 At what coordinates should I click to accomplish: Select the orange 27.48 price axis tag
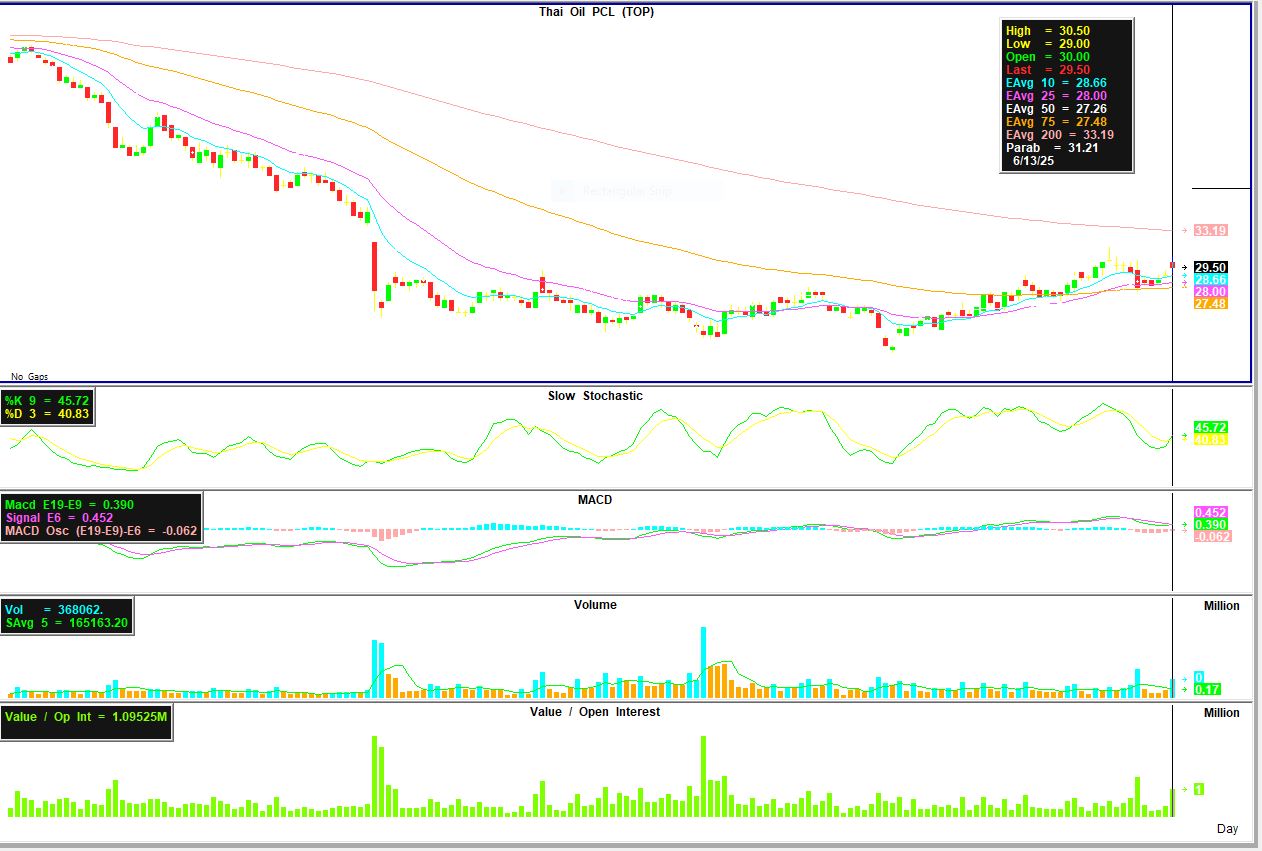tap(1210, 304)
